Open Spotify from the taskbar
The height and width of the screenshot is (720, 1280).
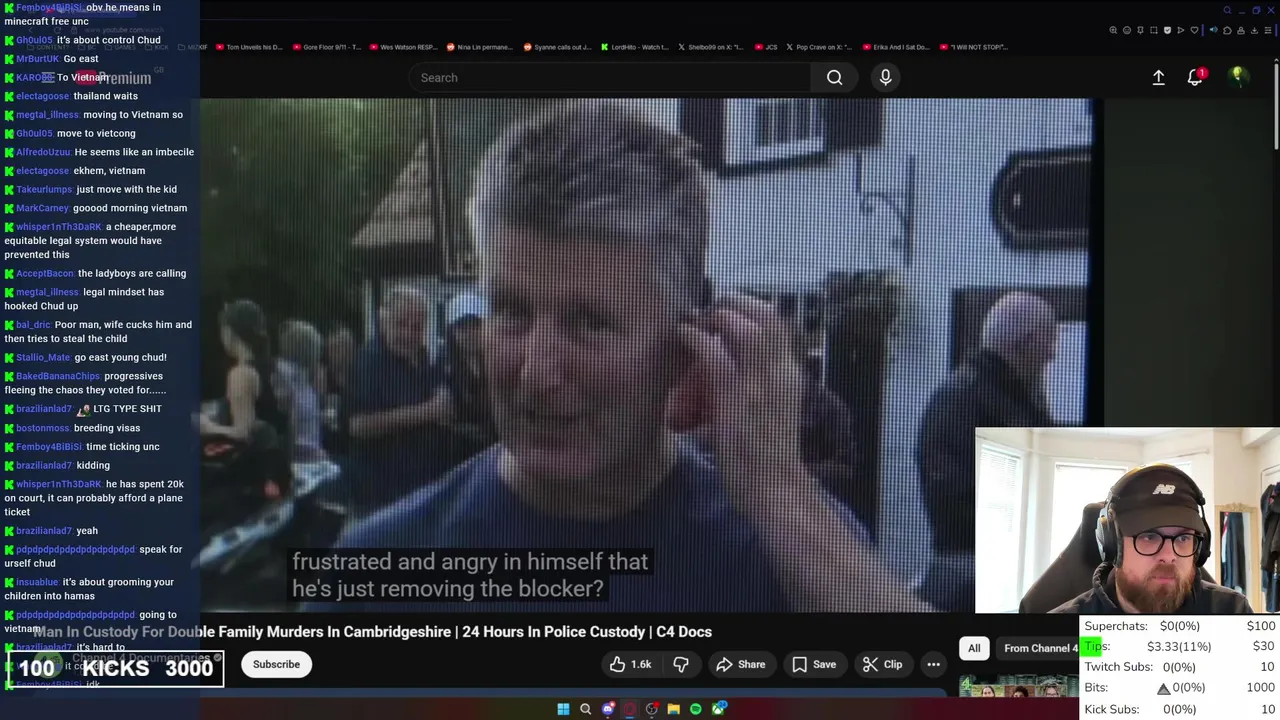tap(696, 709)
